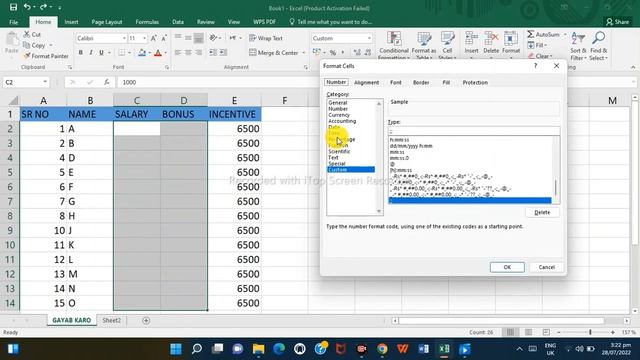Click the Insert Function fx icon
Viewport: 640px width, 360px height.
click(107, 82)
